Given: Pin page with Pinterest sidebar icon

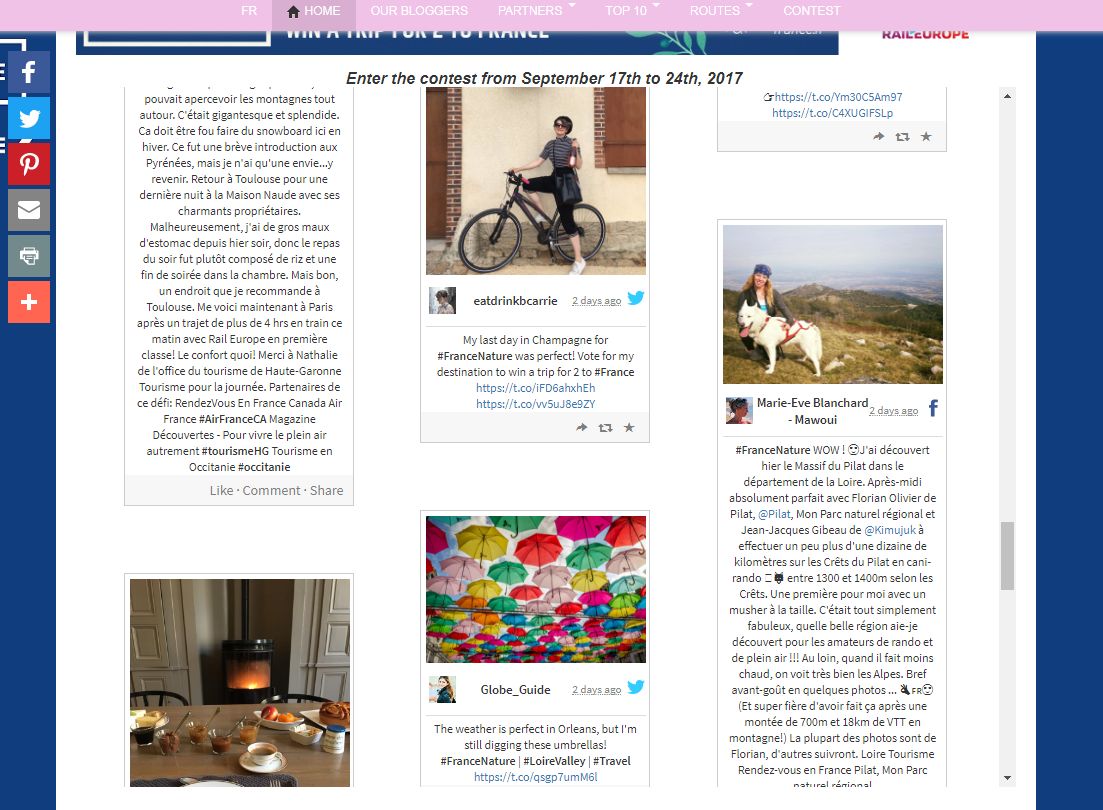Looking at the screenshot, I should [29, 164].
